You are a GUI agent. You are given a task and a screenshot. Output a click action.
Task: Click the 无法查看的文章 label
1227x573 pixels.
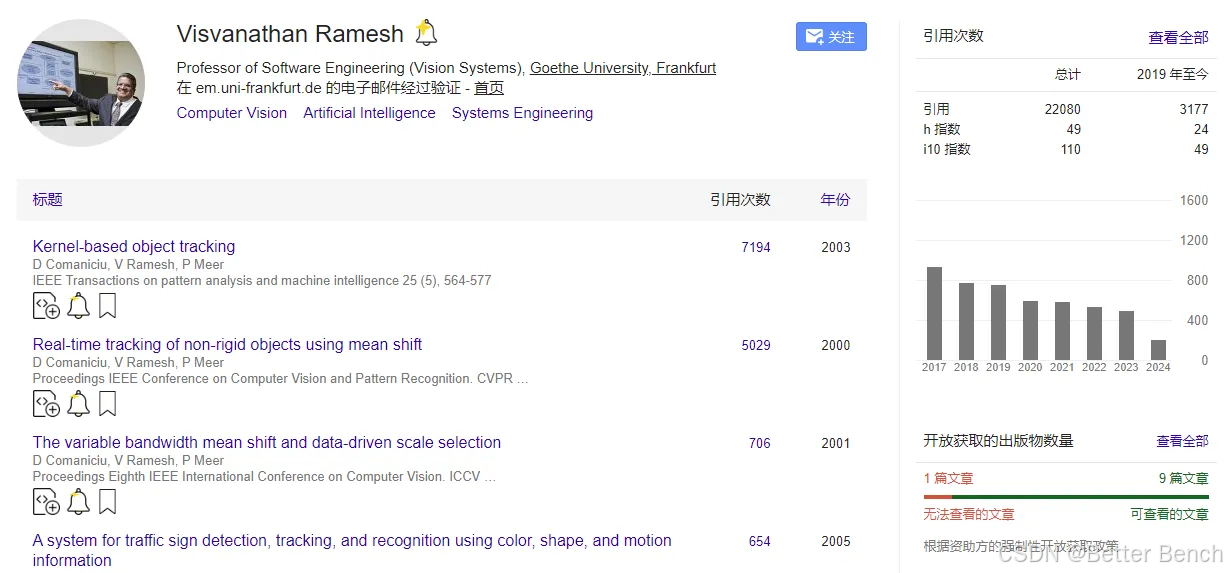pos(969,514)
